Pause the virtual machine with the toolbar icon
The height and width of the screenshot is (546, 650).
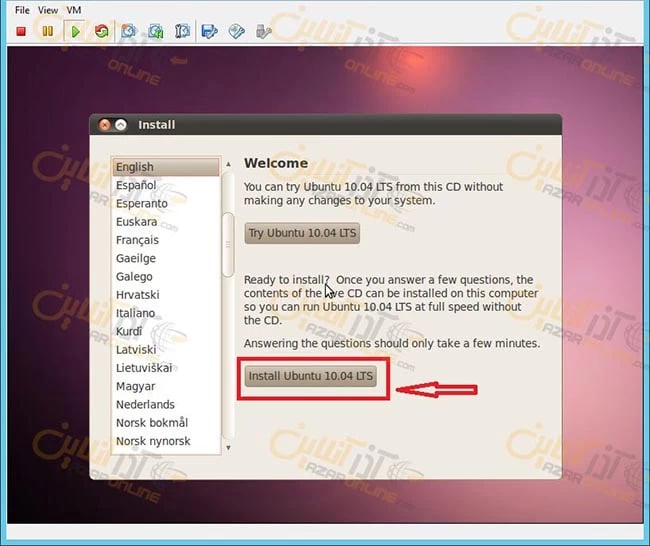click(48, 32)
